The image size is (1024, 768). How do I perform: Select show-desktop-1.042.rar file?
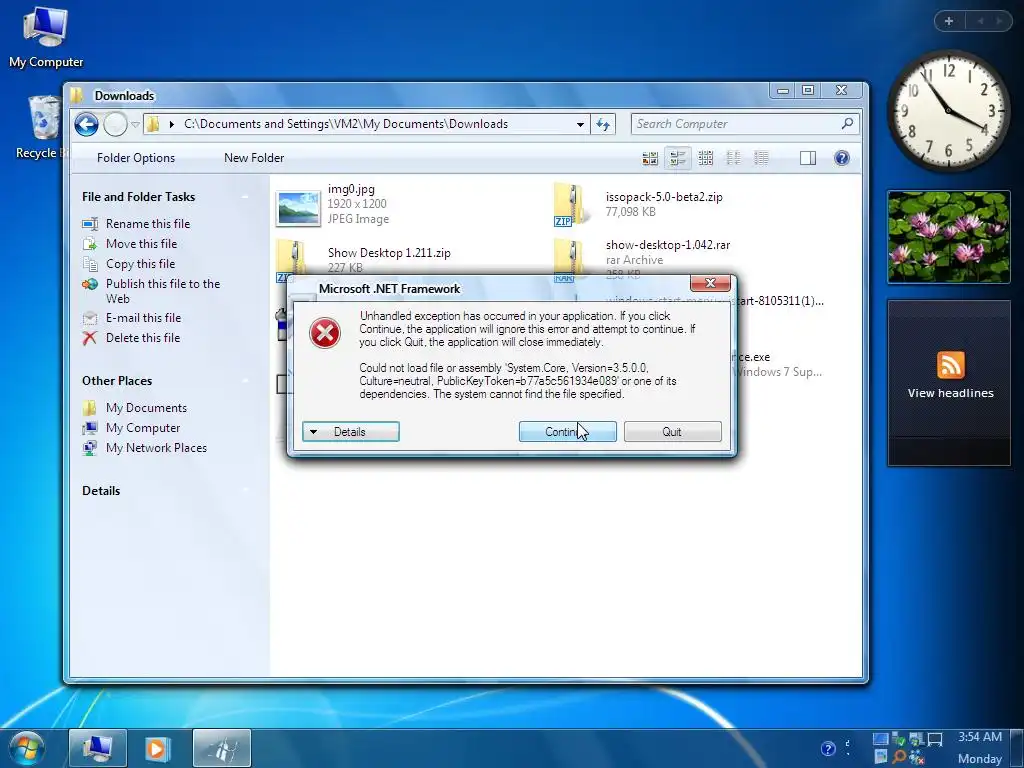click(667, 245)
